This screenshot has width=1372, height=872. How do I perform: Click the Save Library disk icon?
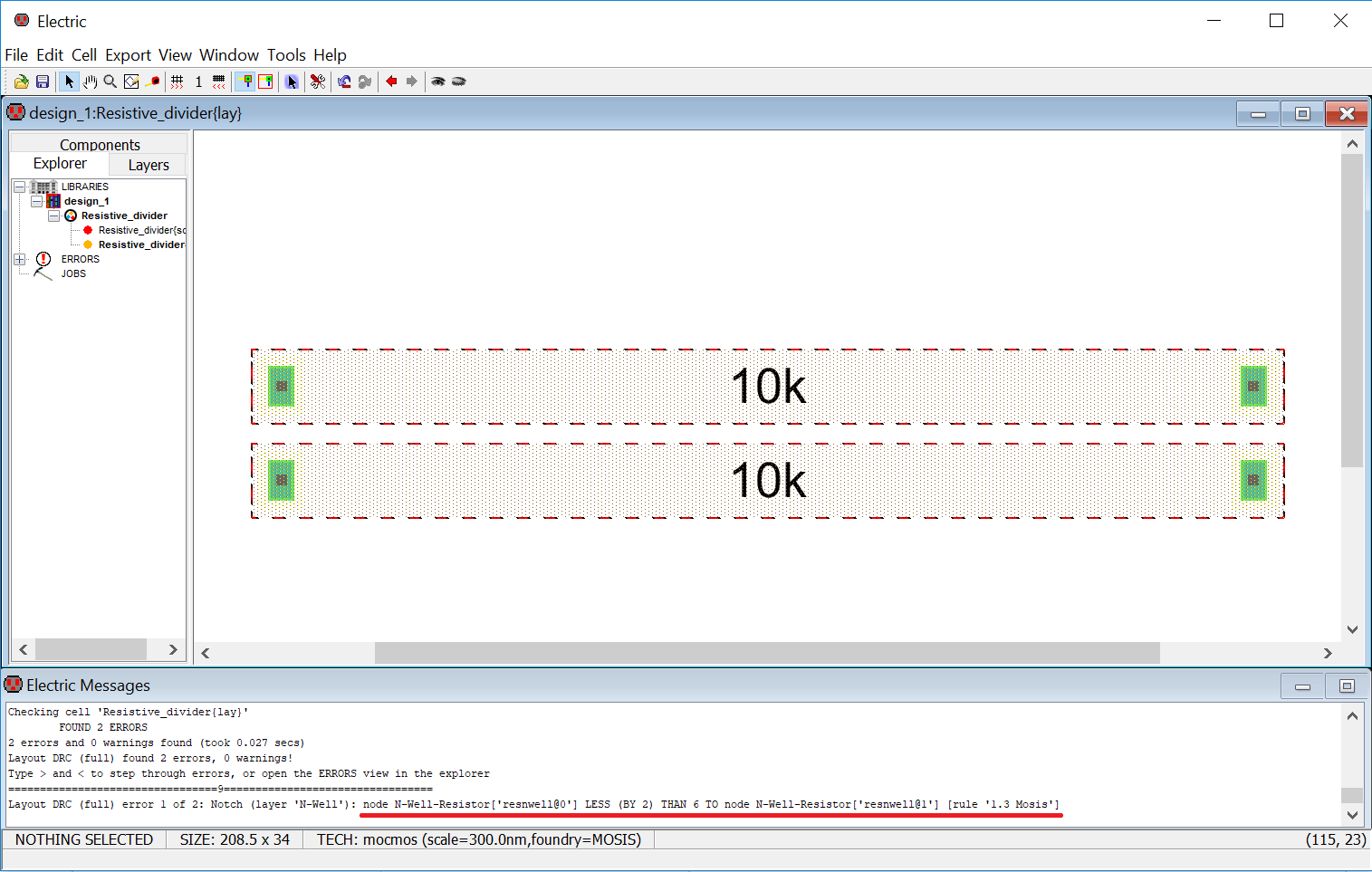[43, 81]
